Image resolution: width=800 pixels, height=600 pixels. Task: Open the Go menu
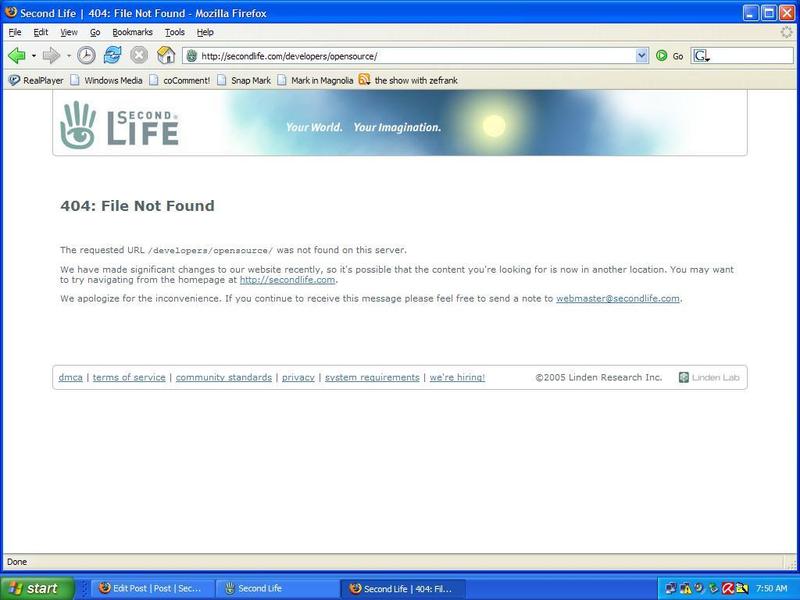coord(95,32)
